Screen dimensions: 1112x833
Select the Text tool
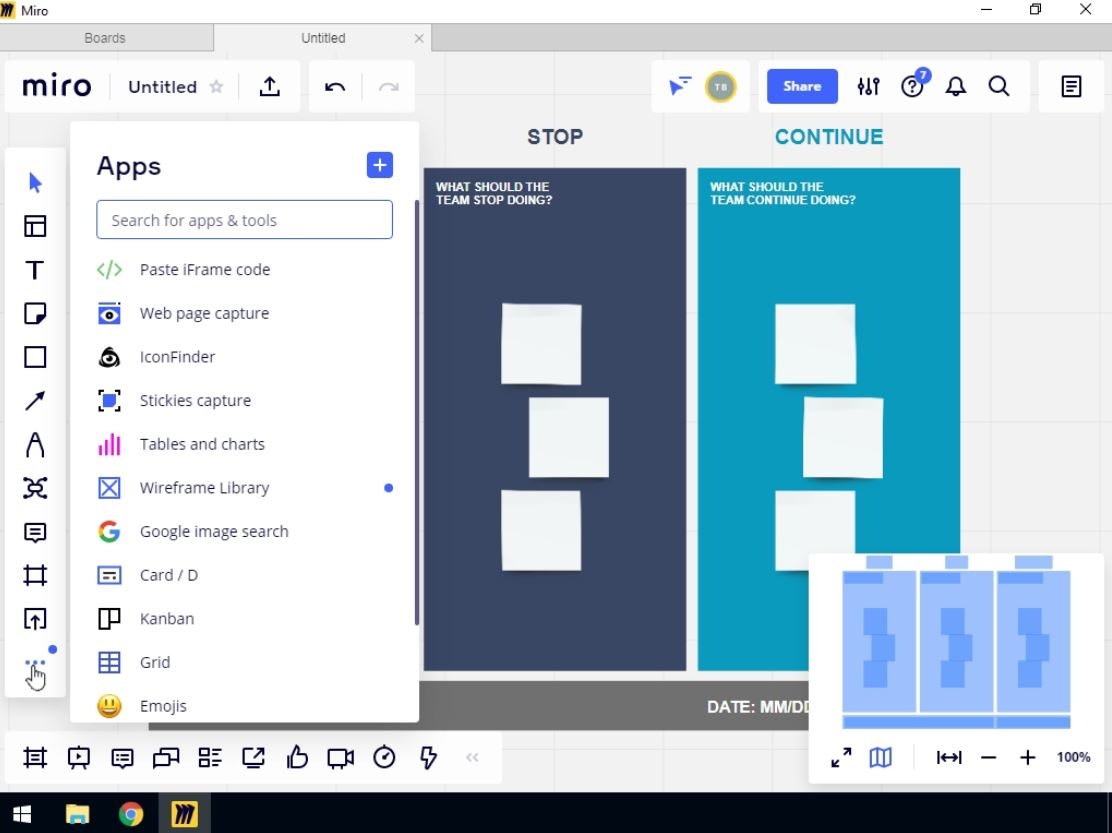pos(35,270)
